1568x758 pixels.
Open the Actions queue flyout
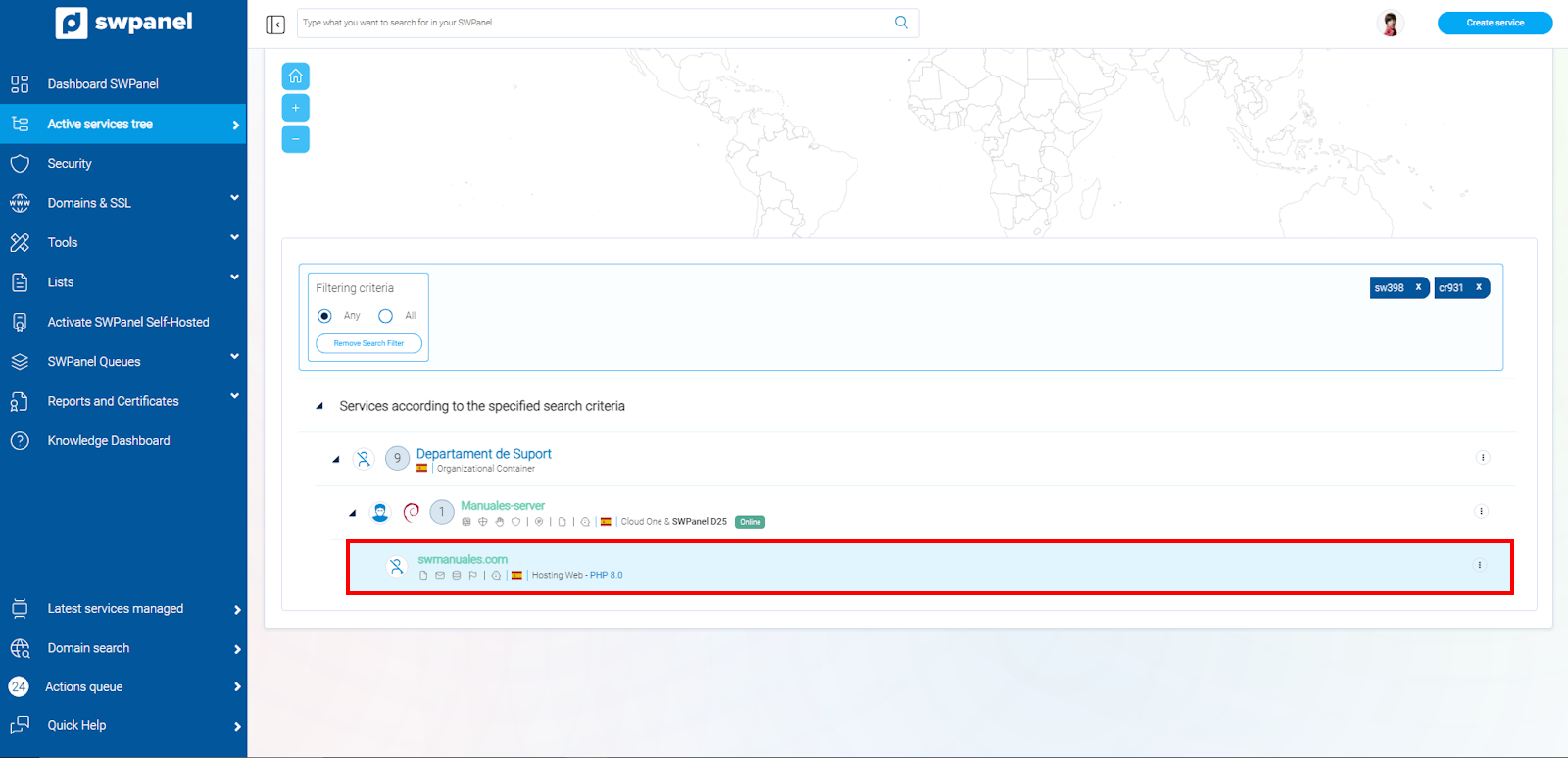click(123, 686)
